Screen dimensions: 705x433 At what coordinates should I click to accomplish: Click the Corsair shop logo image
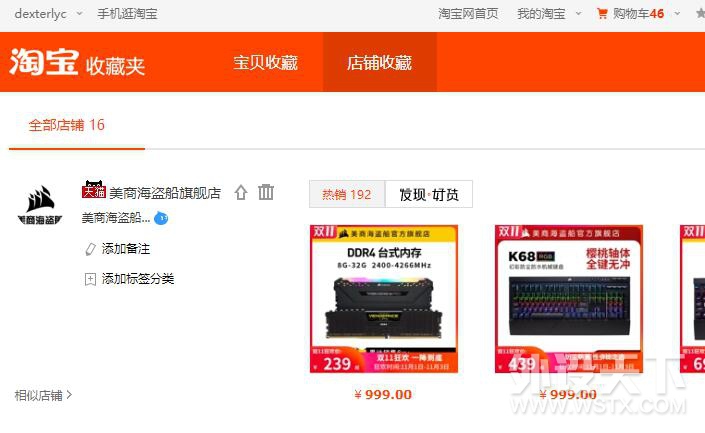pyautogui.click(x=40, y=205)
